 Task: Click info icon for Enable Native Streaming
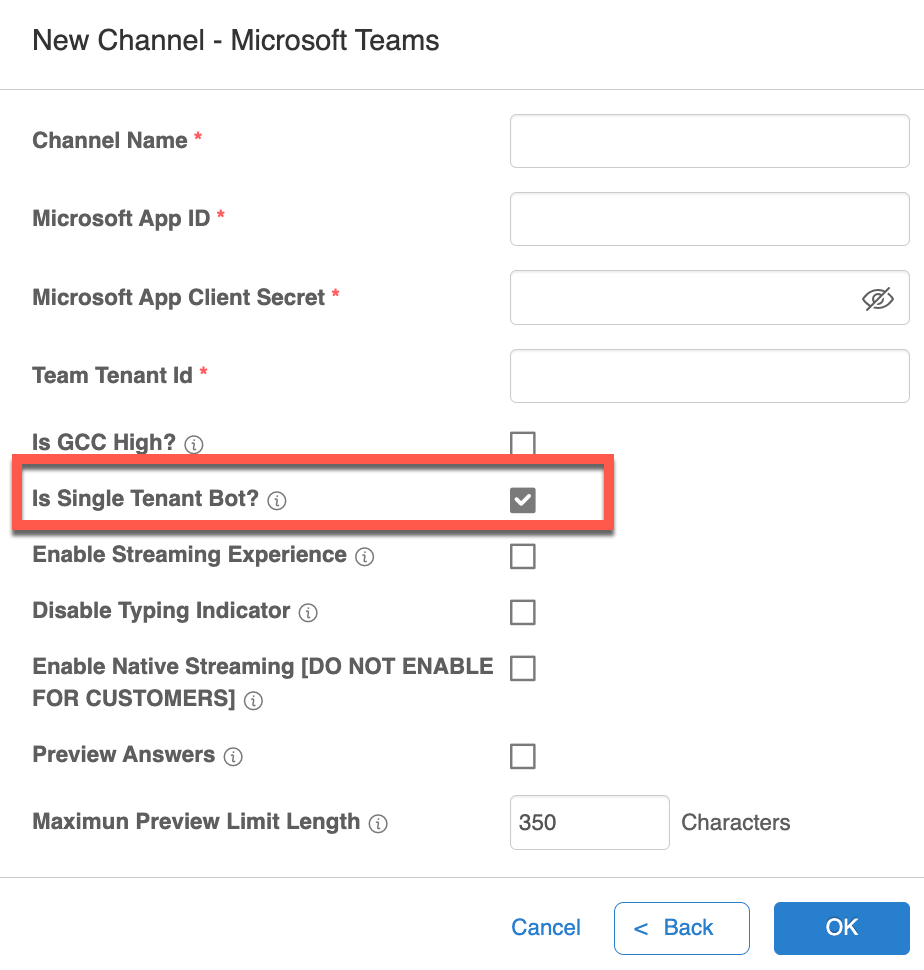[x=254, y=701]
